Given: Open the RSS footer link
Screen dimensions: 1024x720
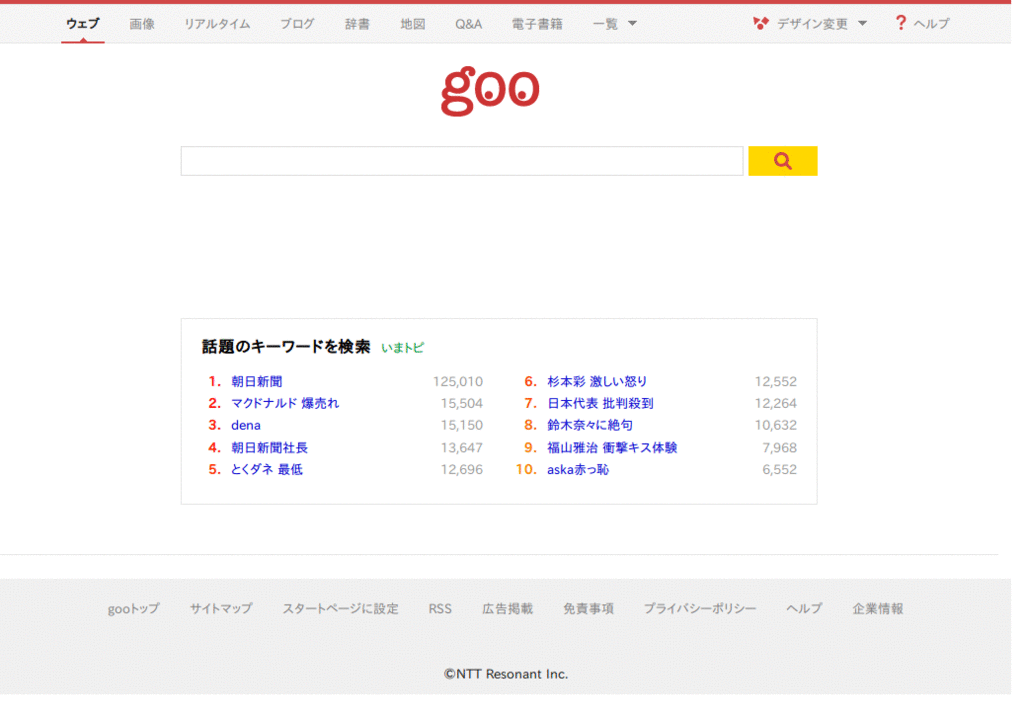Looking at the screenshot, I should 440,609.
